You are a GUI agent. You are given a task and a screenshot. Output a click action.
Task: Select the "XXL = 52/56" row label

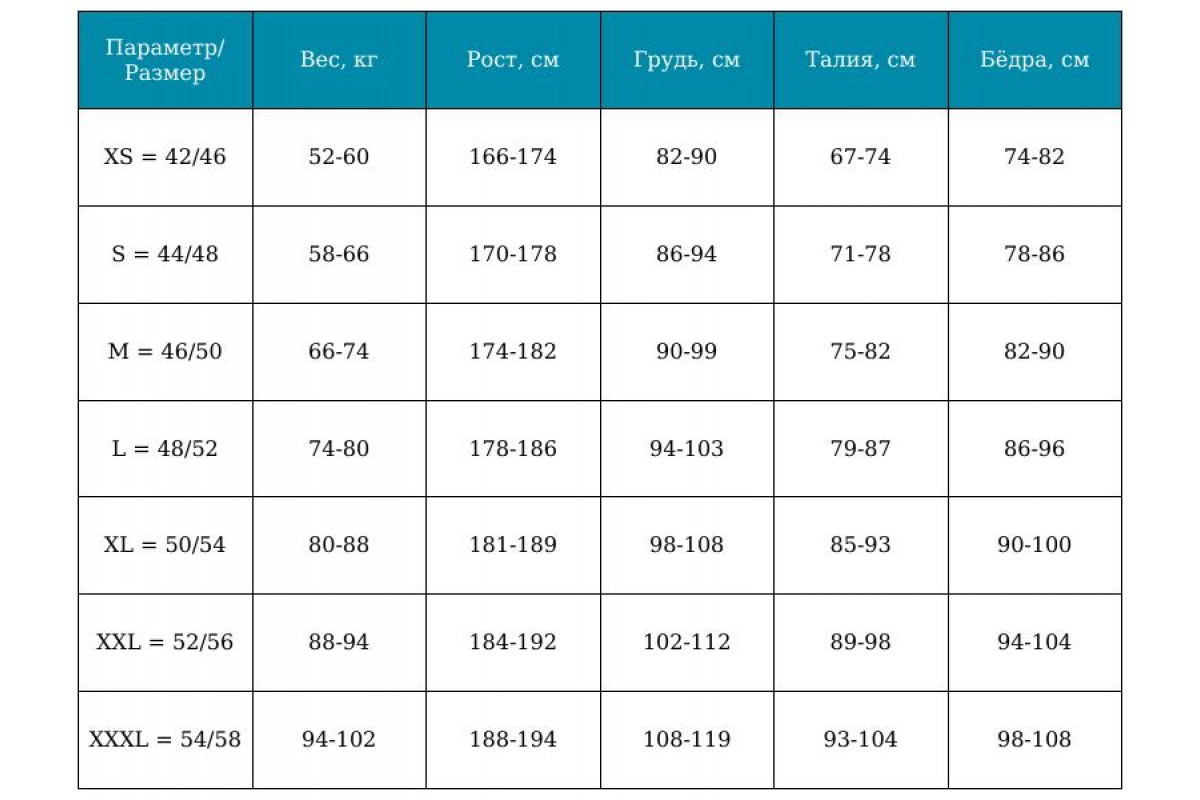tap(165, 642)
